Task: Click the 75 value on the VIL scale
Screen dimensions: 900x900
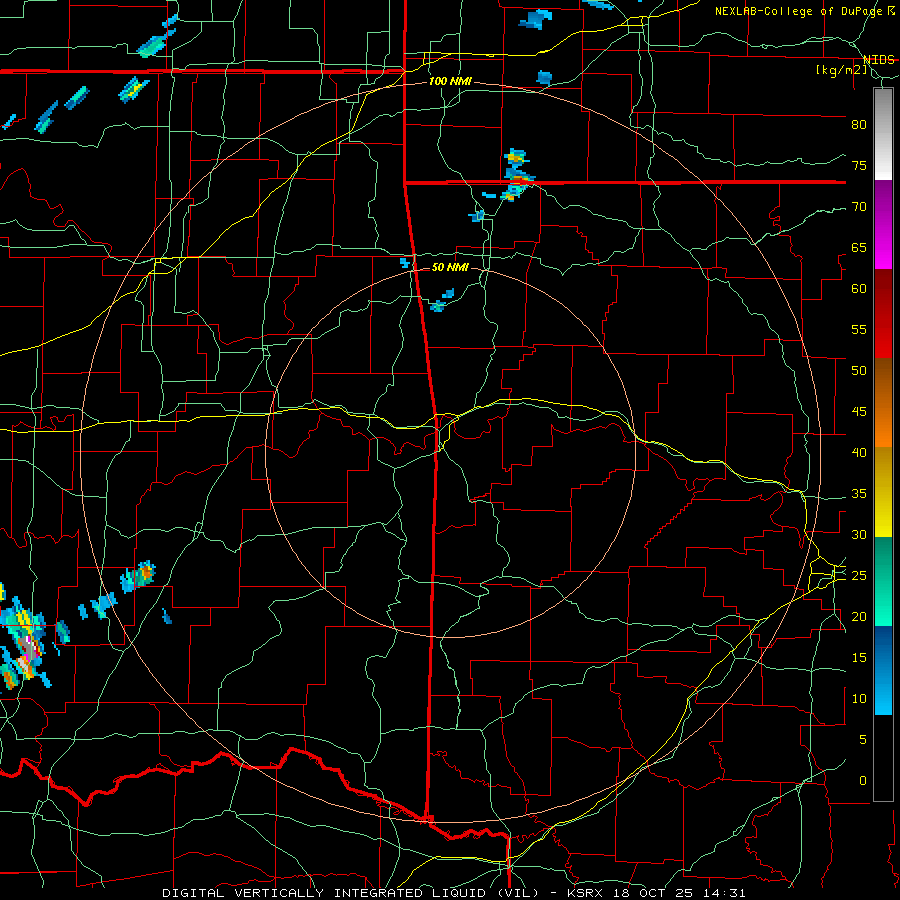Action: (859, 165)
